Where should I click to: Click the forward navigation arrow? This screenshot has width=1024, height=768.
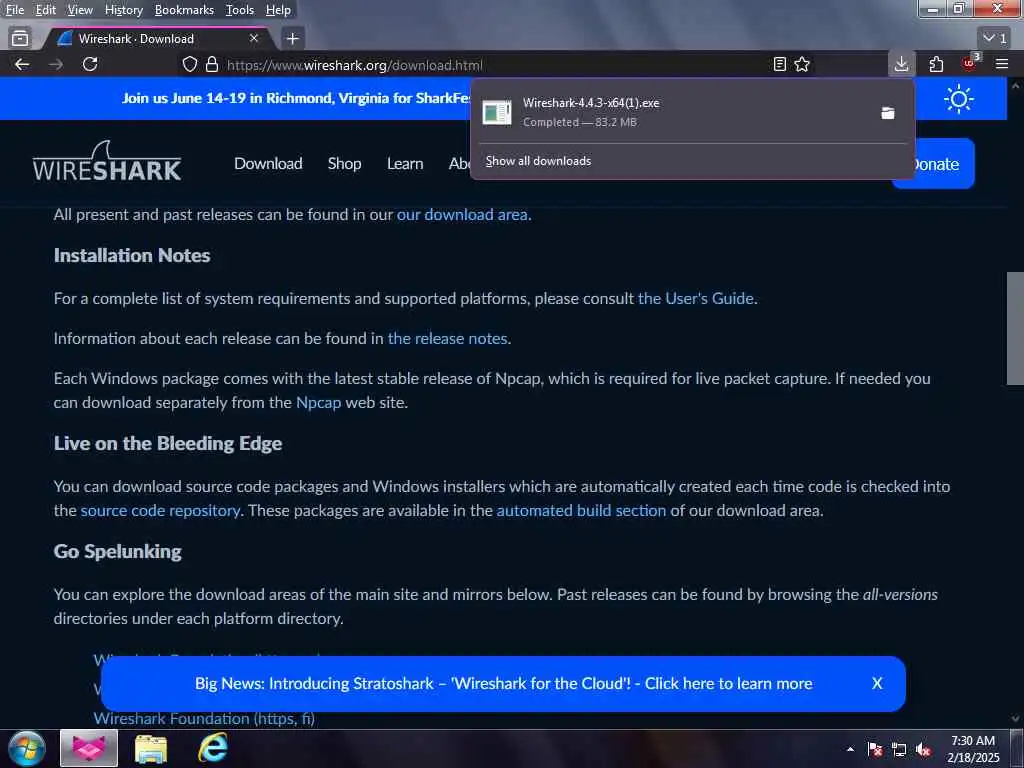56,64
